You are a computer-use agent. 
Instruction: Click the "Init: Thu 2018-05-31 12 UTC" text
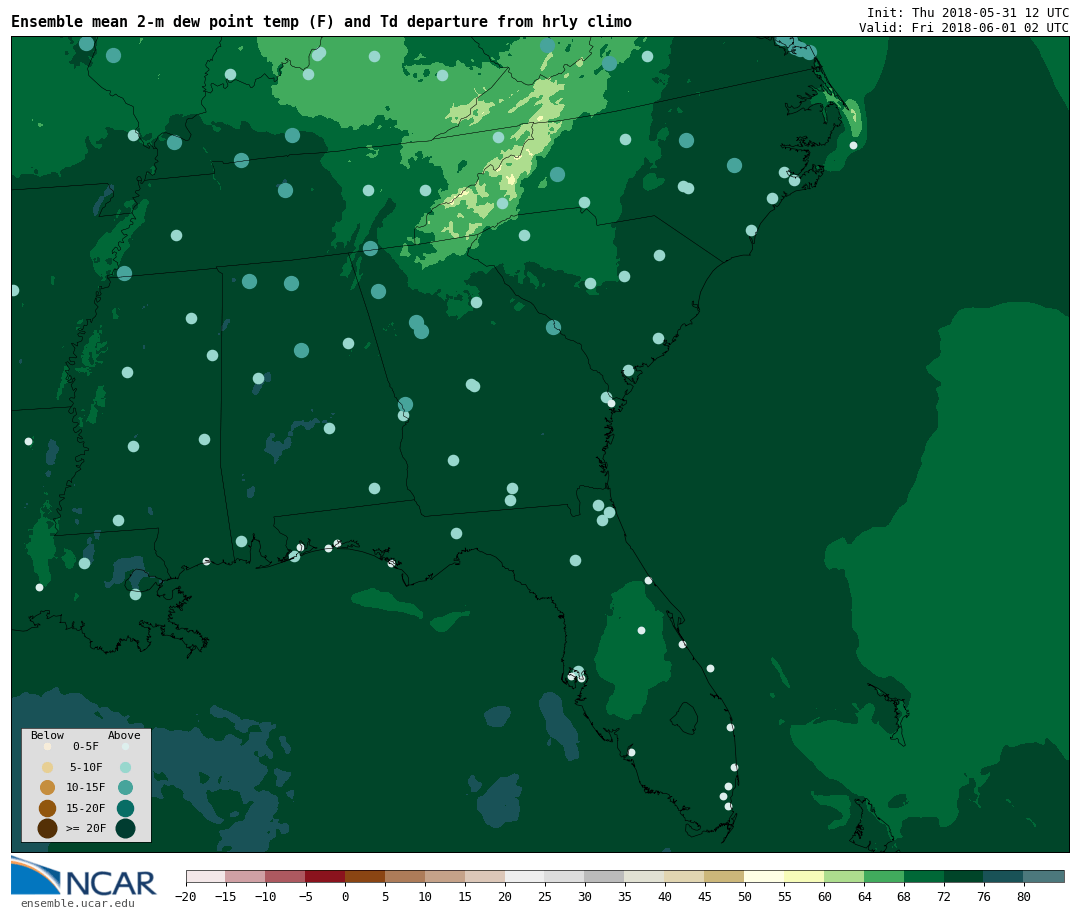click(968, 12)
